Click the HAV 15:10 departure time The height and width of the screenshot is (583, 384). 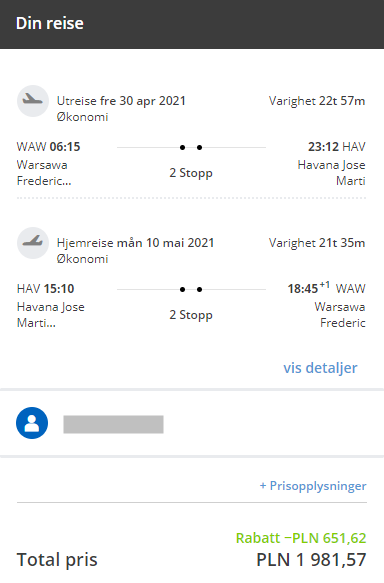(x=45, y=289)
